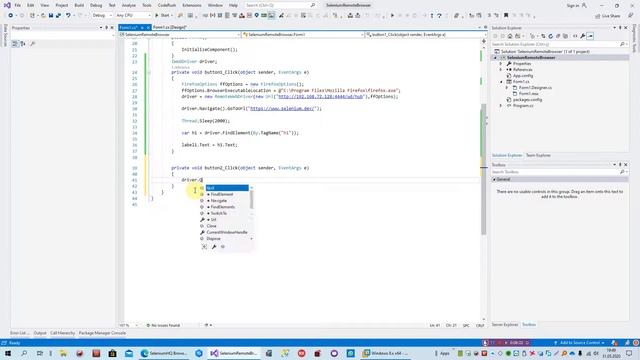Click the Undo icon in the toolbar
Image resolution: width=640 pixels, height=360 pixels.
[68, 16]
